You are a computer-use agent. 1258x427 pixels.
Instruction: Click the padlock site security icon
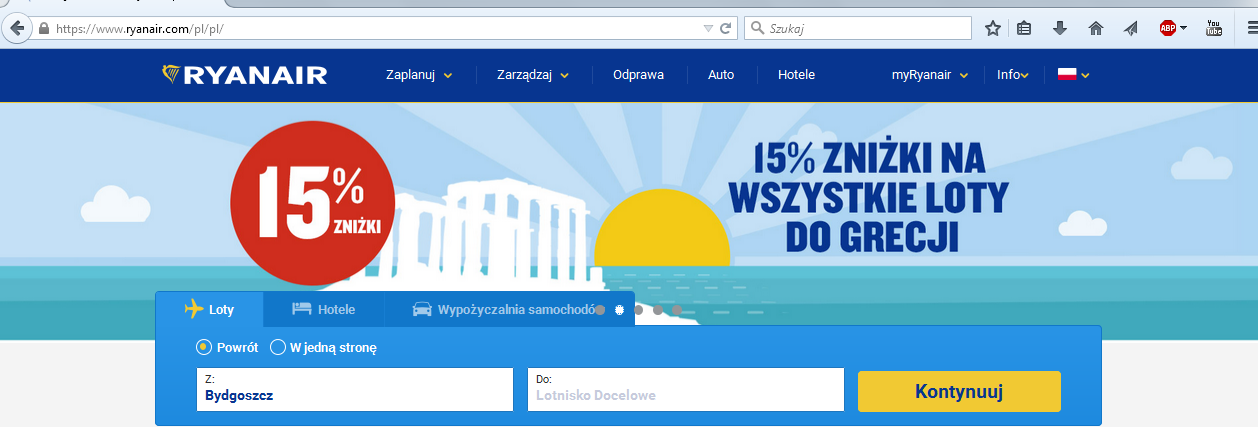[x=44, y=28]
